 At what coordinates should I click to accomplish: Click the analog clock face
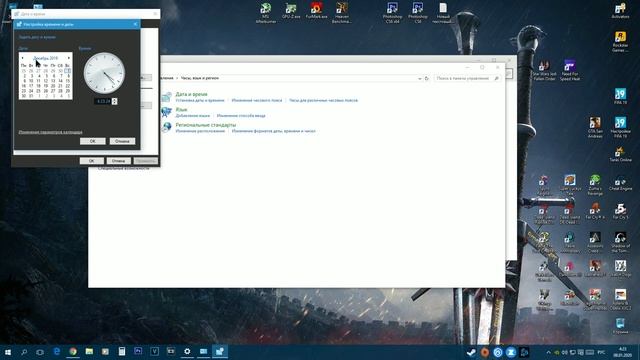104,73
